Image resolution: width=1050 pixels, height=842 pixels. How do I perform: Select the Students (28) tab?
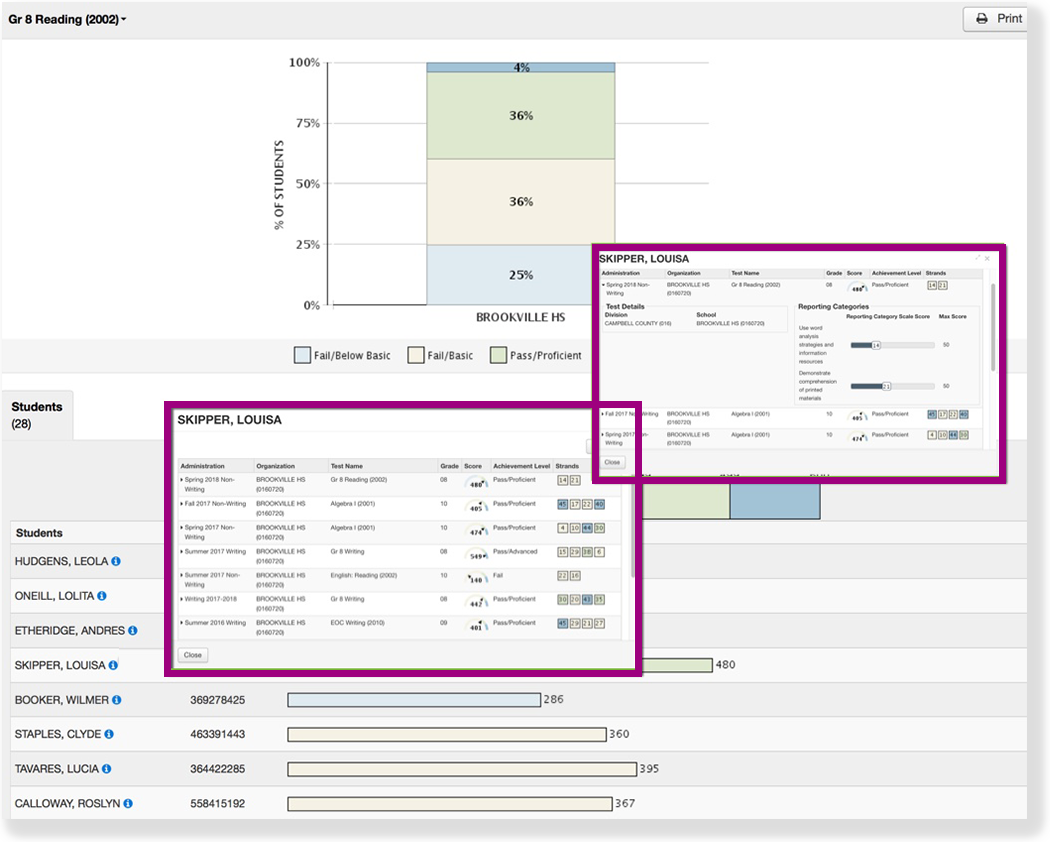pyautogui.click(x=37, y=415)
